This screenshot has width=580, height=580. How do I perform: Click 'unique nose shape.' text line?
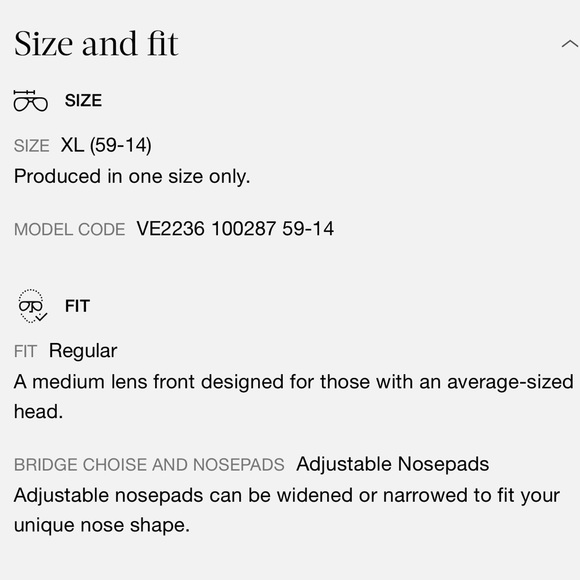click(102, 525)
